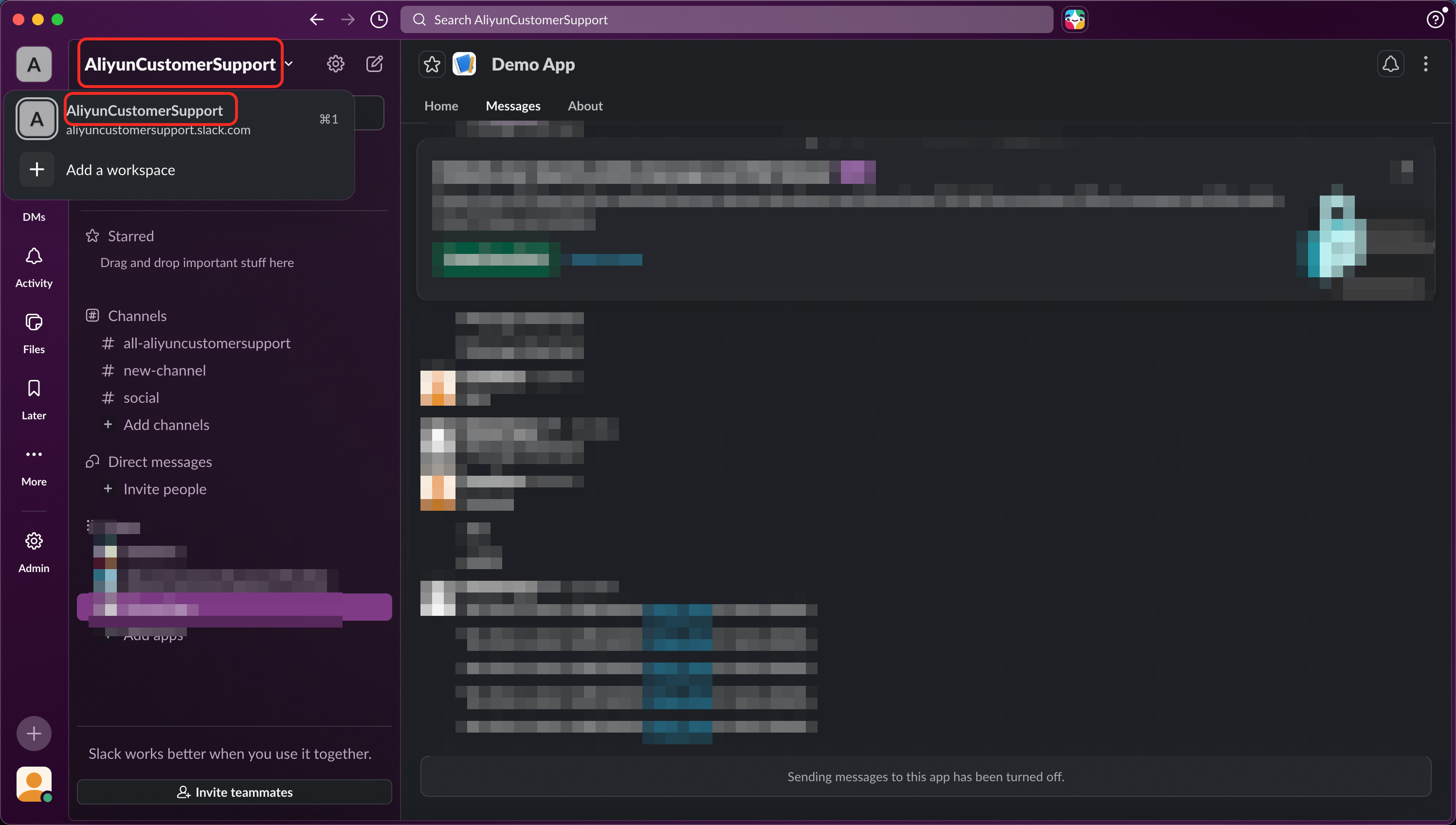The image size is (1456, 825).
Task: Click the disabled message input box
Action: [926, 776]
